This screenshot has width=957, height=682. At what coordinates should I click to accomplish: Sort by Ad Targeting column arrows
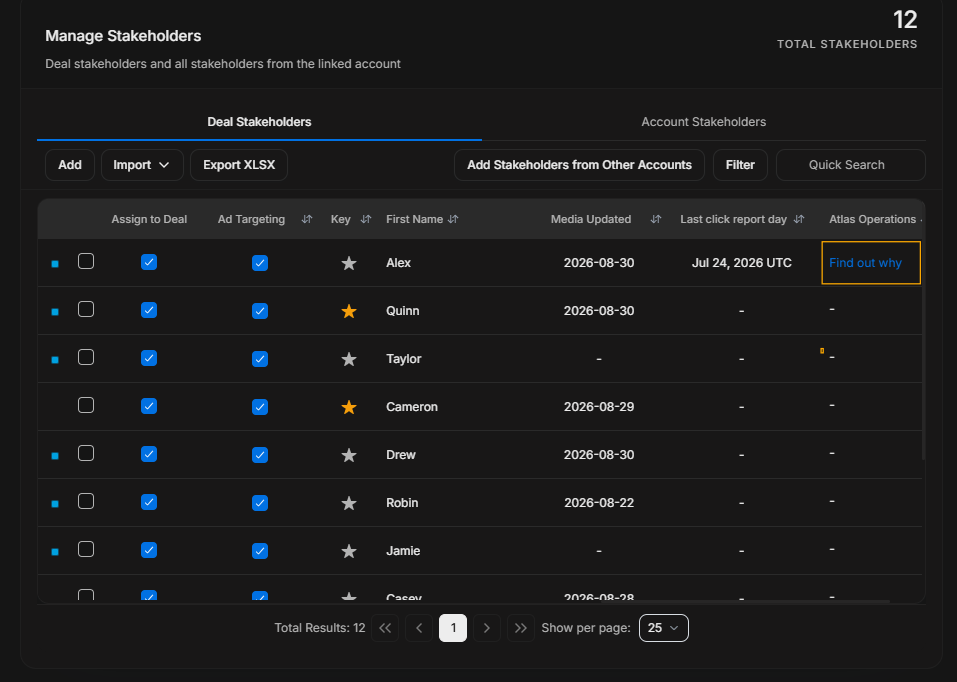(x=307, y=219)
